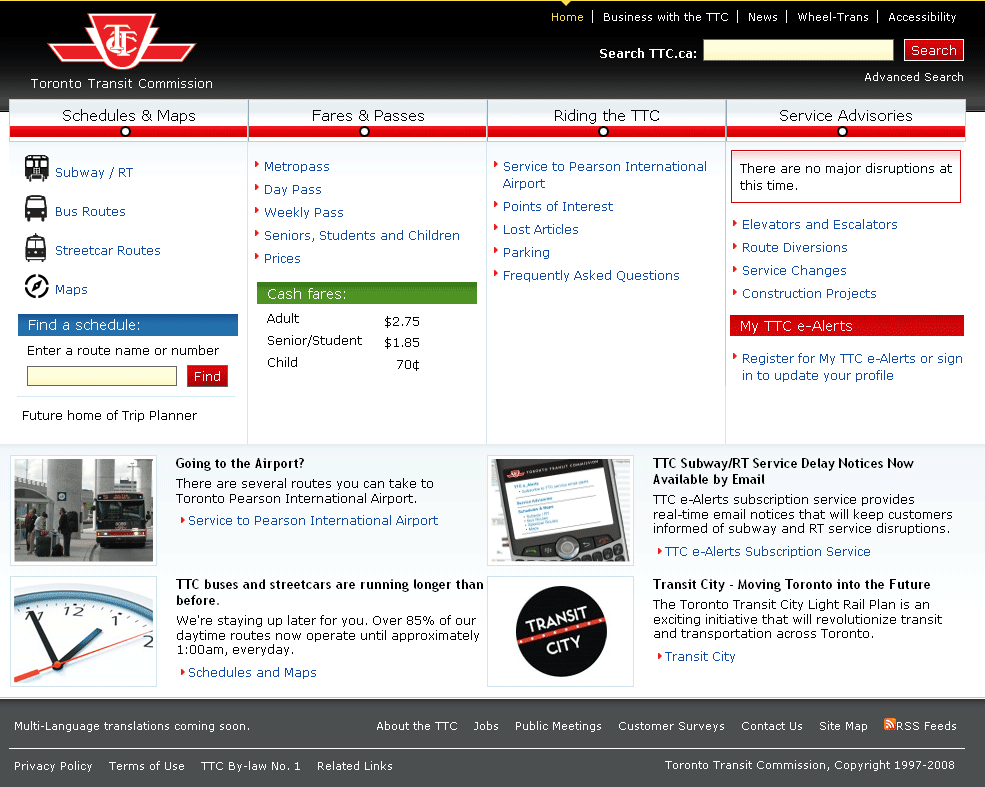Open the Parking link
Image resolution: width=985 pixels, height=787 pixels.
(x=526, y=252)
